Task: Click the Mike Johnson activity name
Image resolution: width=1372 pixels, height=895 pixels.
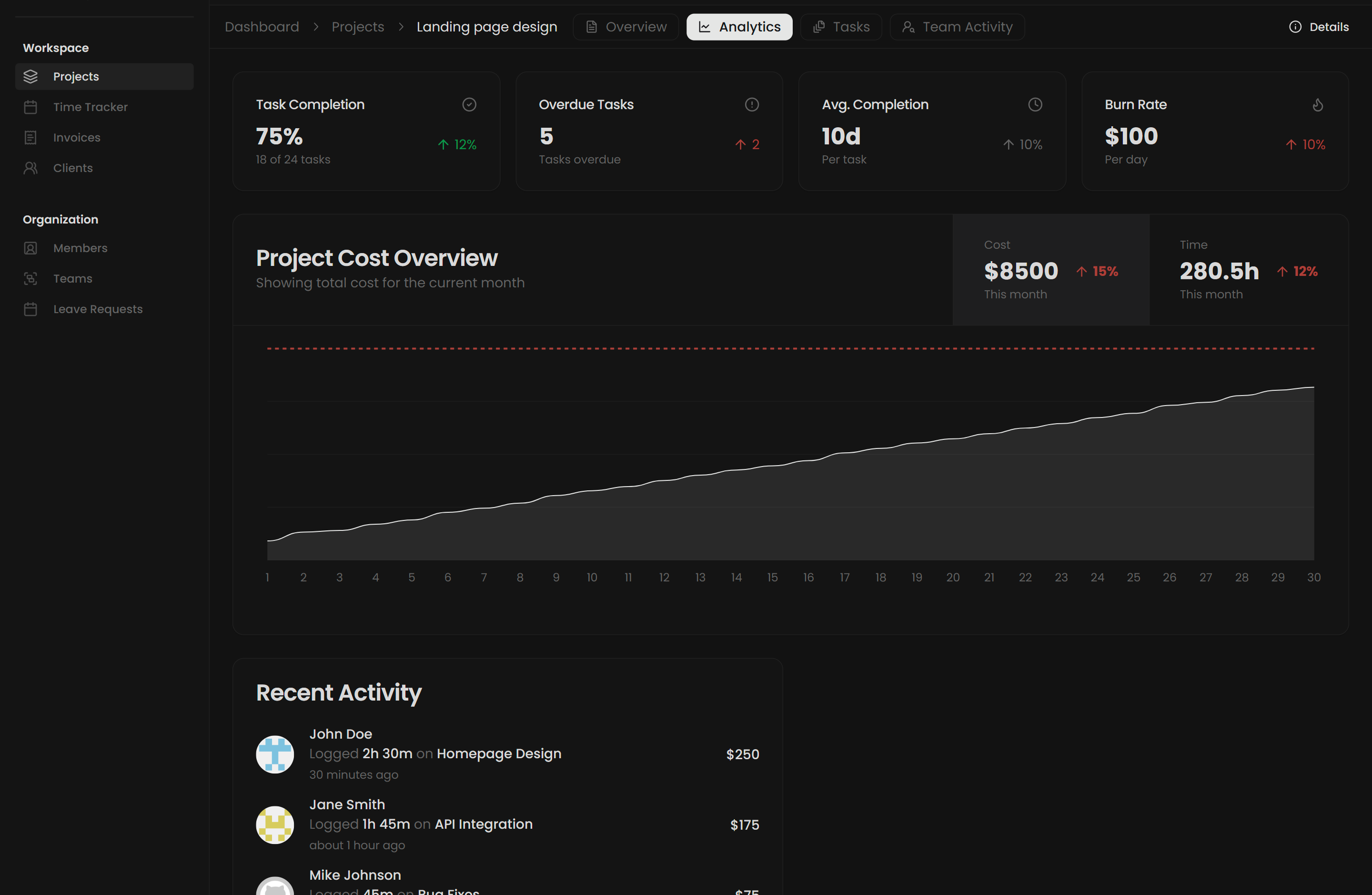Action: [355, 875]
